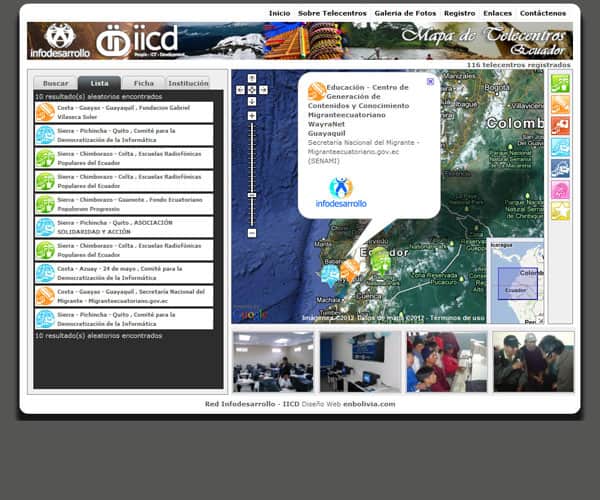Open Sobre Telecentros in the top menu
Screen dimensions: 600x500
coord(332,13)
